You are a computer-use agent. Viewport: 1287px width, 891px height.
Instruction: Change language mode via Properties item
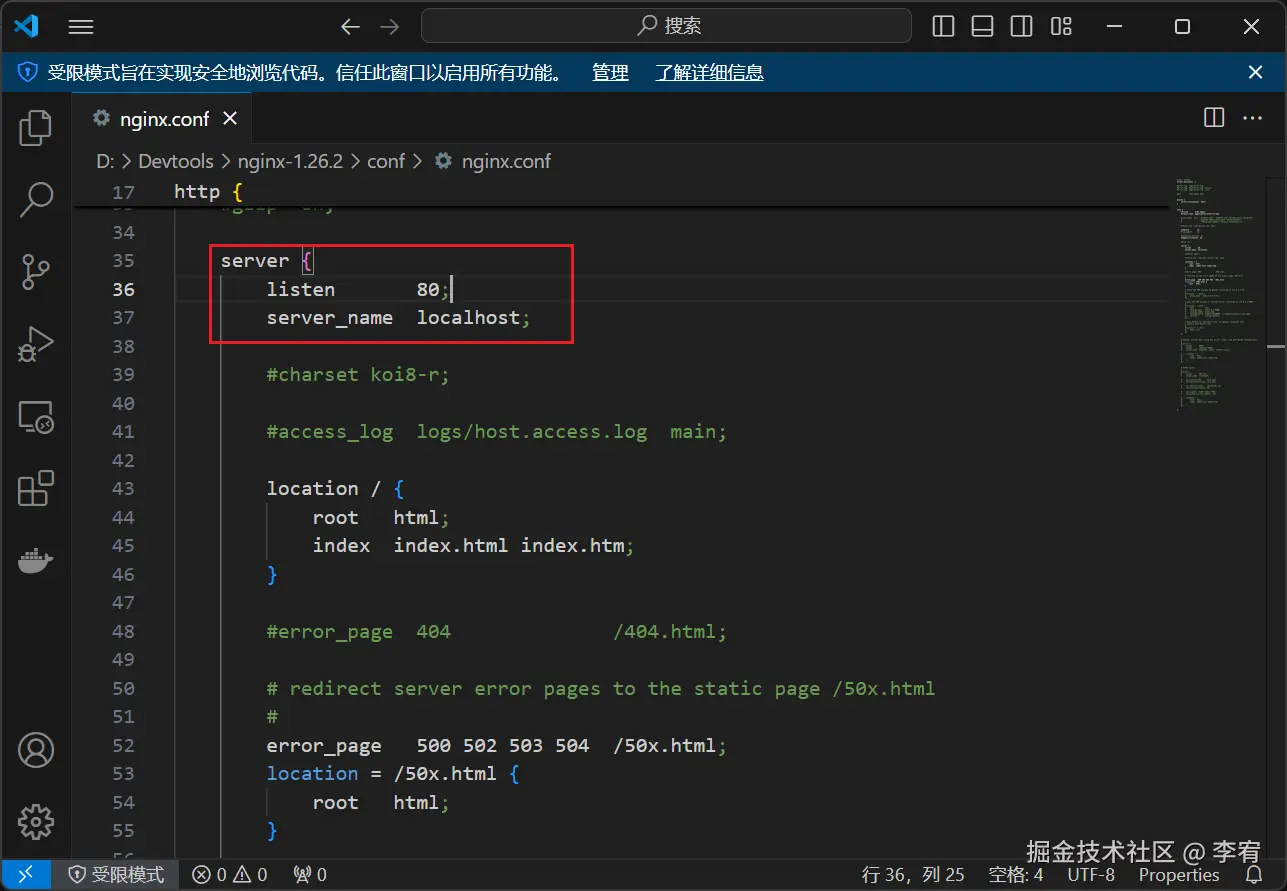pos(1179,875)
